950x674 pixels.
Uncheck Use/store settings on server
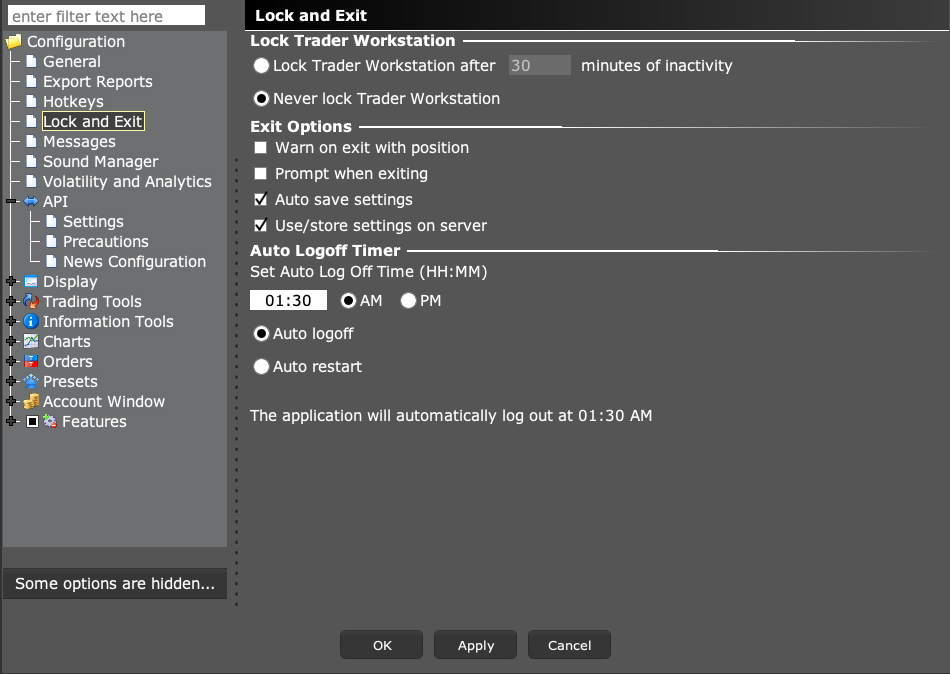pyautogui.click(x=261, y=225)
